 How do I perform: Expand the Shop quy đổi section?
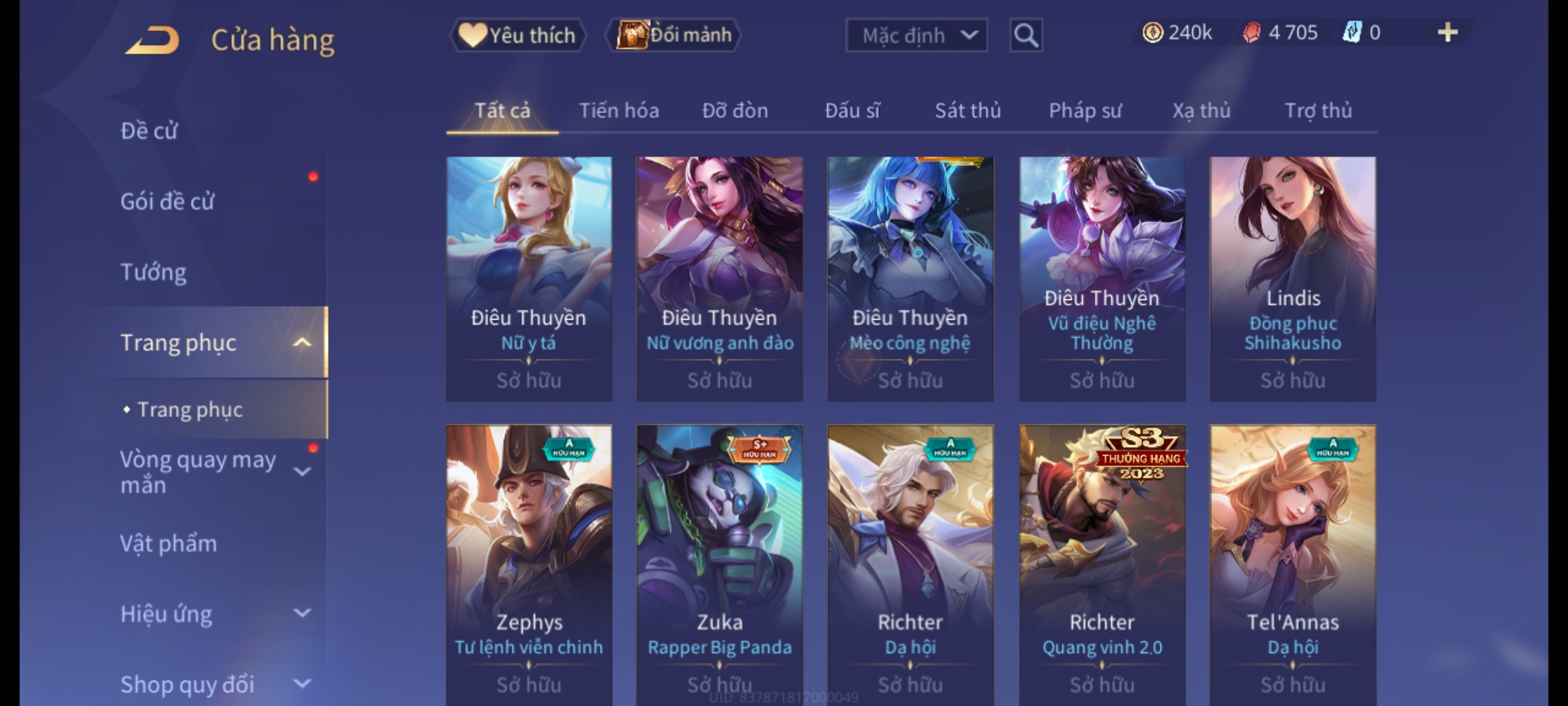pos(302,684)
